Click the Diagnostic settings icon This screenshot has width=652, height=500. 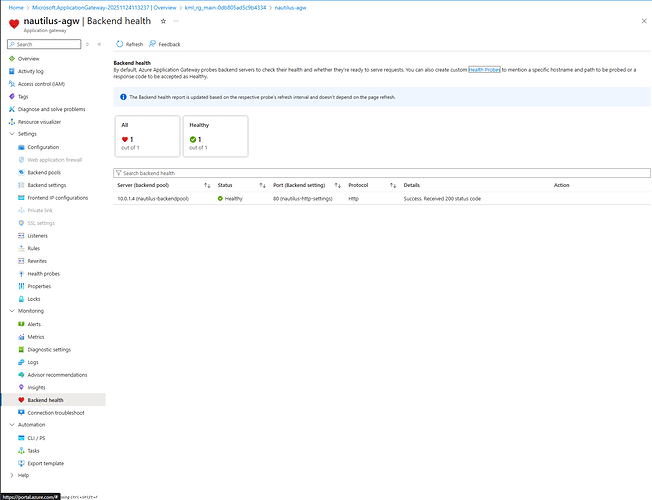21,349
